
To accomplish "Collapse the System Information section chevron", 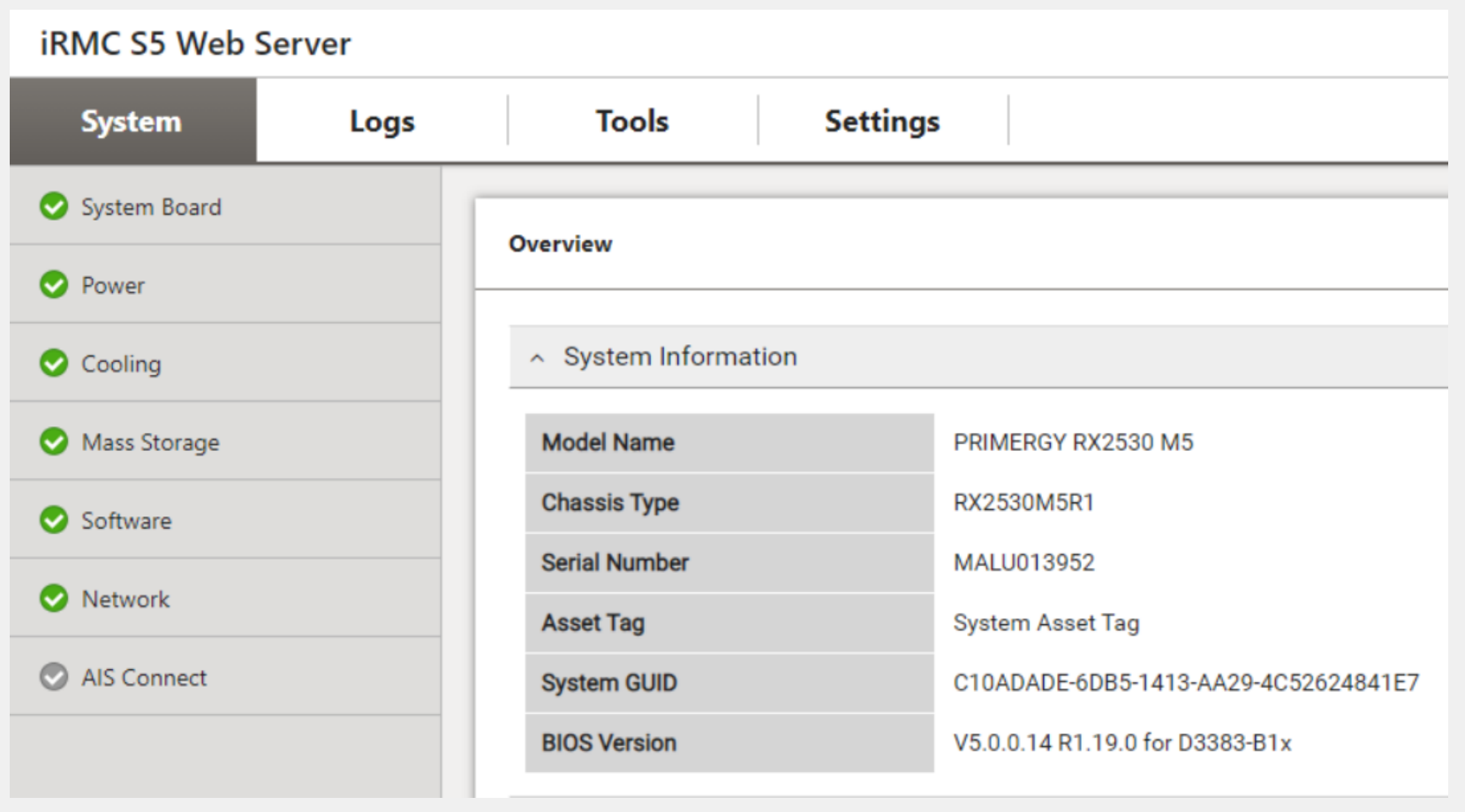I will [x=537, y=357].
